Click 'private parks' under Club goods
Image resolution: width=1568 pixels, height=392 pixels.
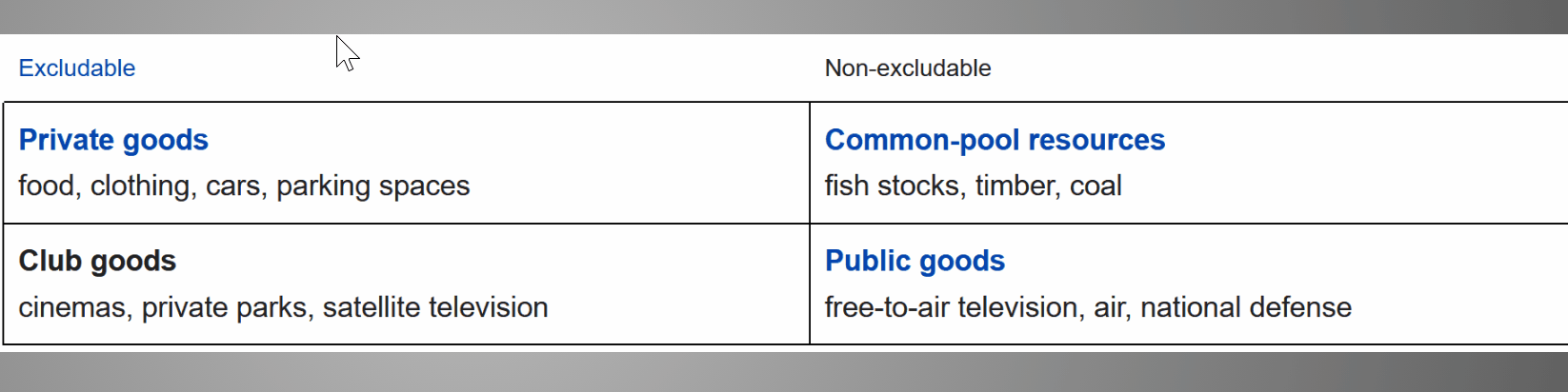[225, 307]
